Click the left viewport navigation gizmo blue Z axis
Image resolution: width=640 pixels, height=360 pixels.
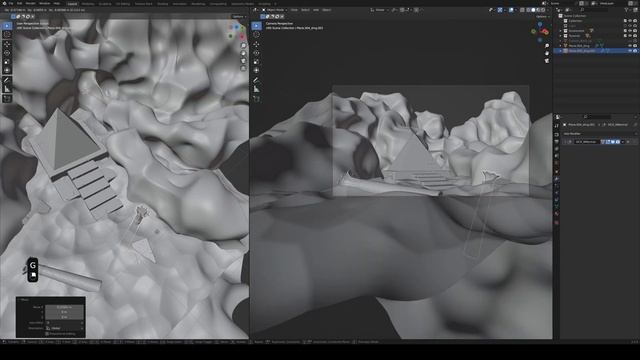pyautogui.click(x=236, y=27)
